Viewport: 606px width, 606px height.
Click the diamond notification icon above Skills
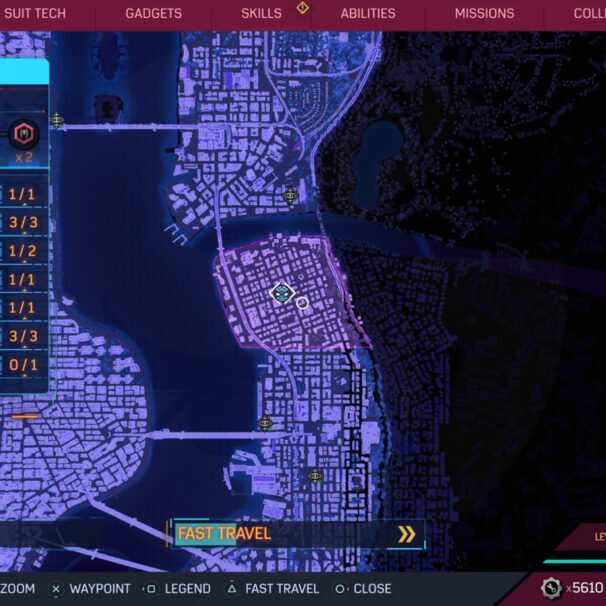[302, 8]
